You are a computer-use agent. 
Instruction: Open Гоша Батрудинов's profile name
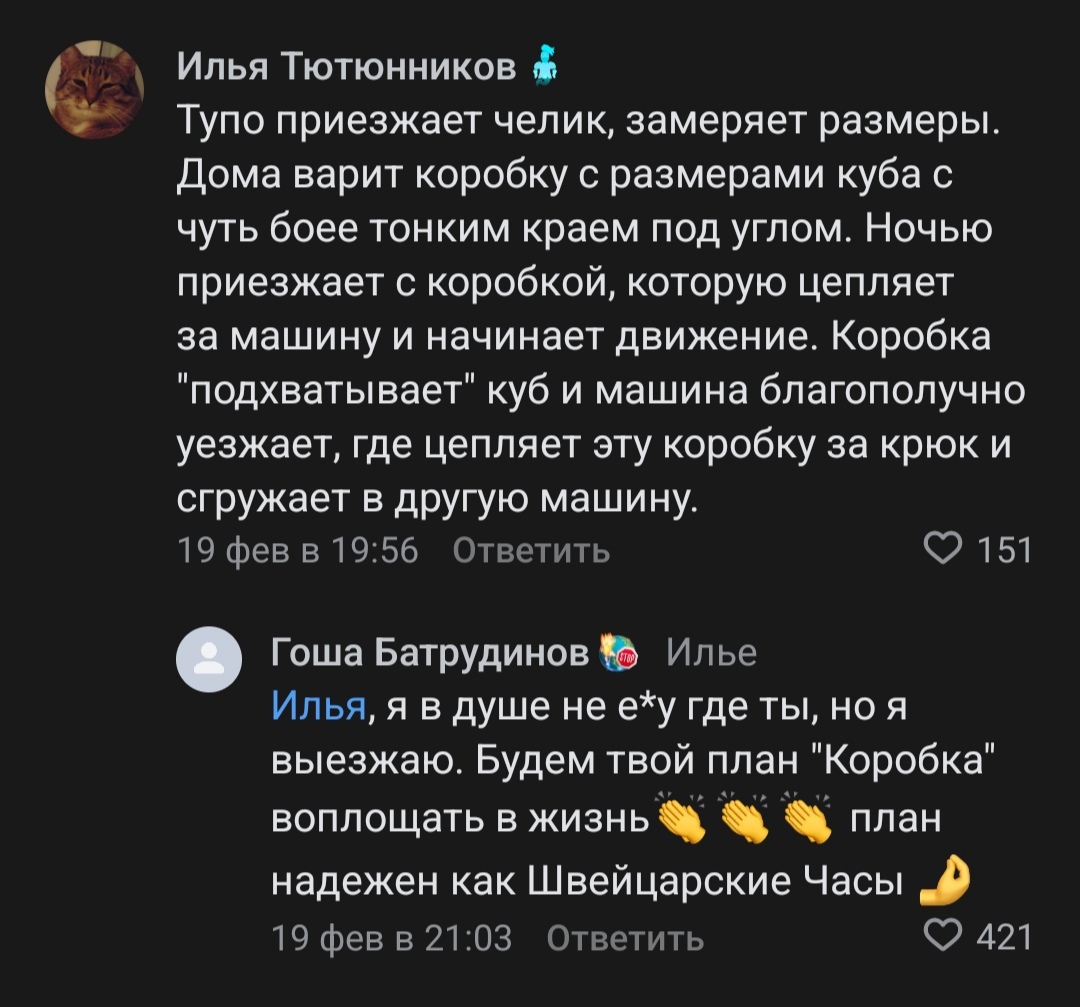(430, 651)
